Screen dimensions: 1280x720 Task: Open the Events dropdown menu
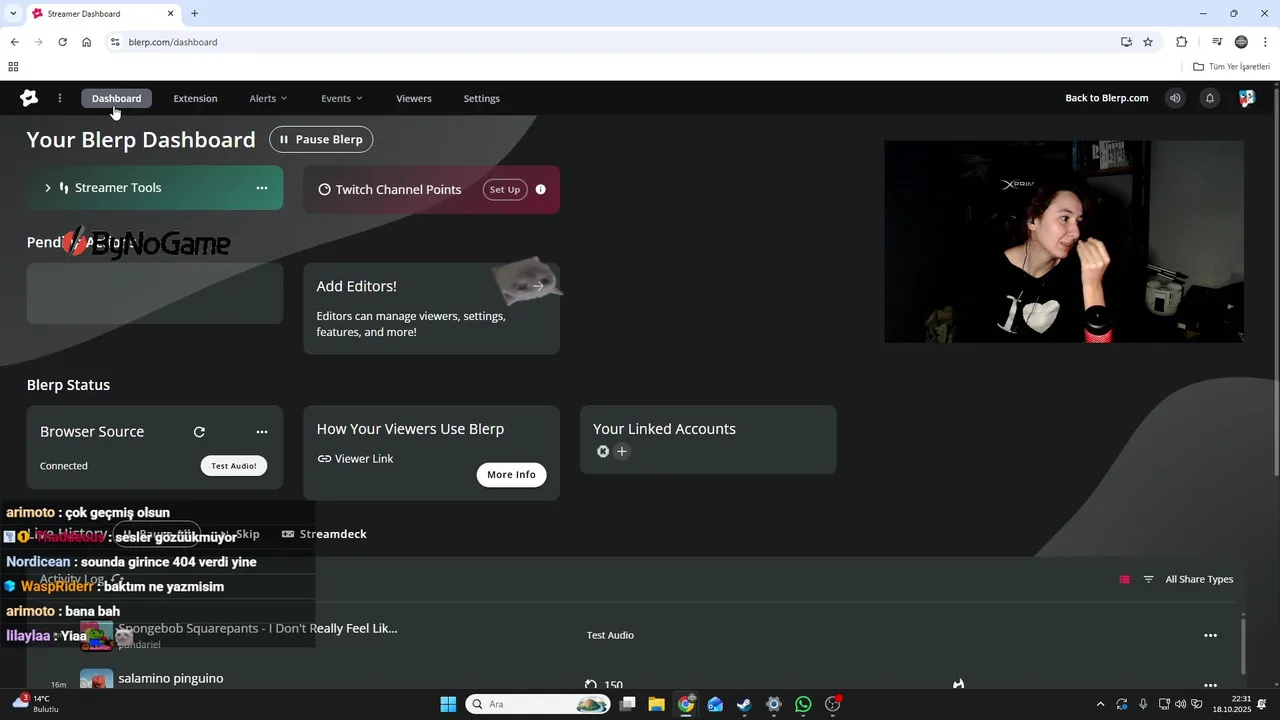click(x=341, y=98)
